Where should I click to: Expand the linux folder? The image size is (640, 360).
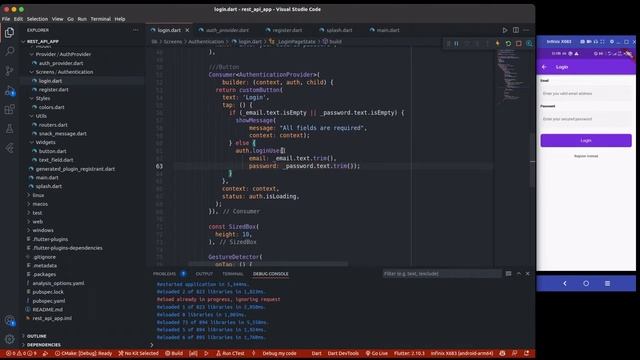[x=38, y=196]
